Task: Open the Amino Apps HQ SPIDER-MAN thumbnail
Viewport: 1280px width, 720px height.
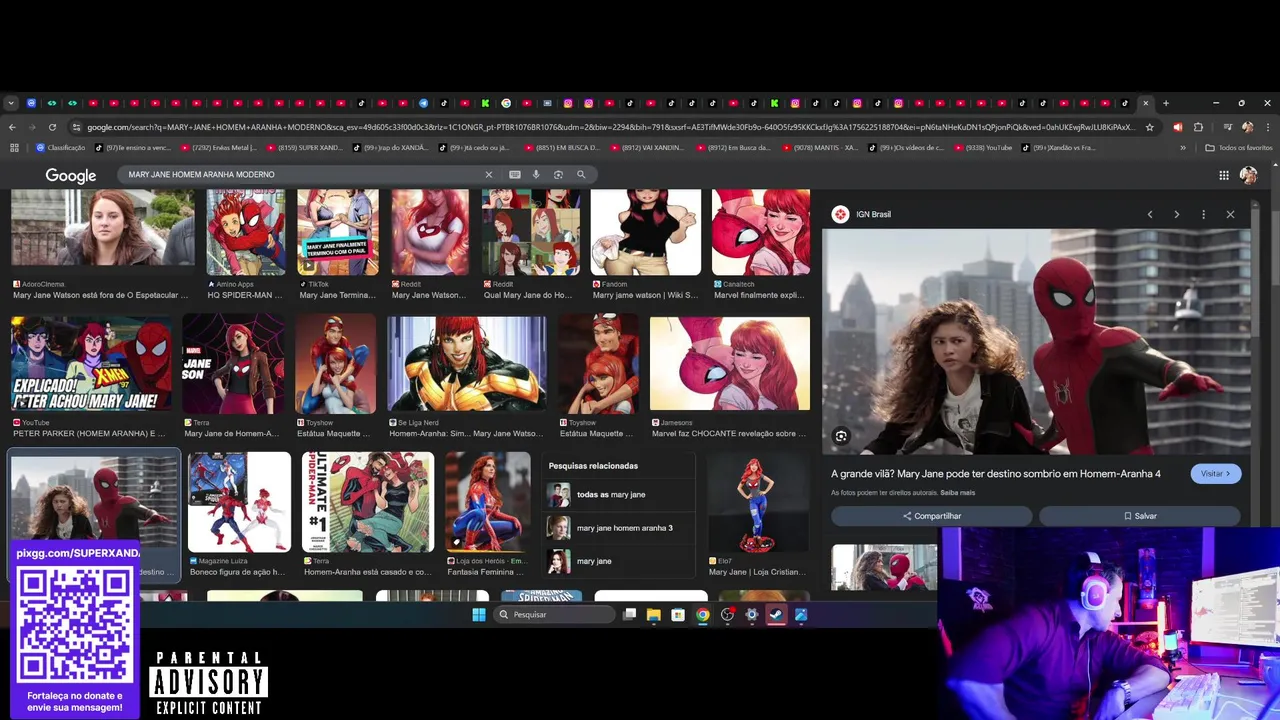Action: tap(246, 232)
